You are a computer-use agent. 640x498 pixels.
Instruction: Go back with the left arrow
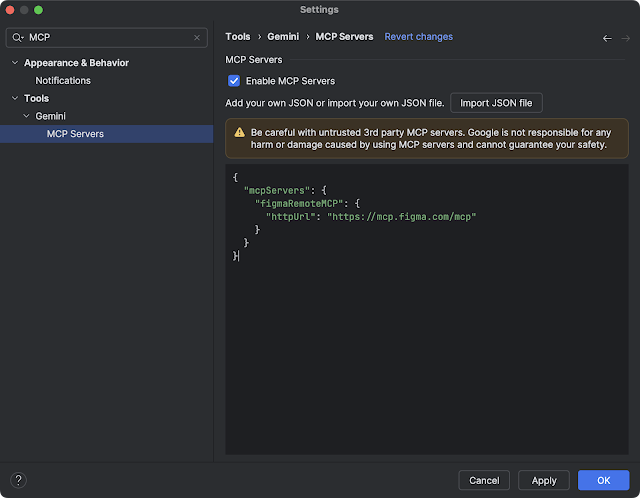[606, 38]
